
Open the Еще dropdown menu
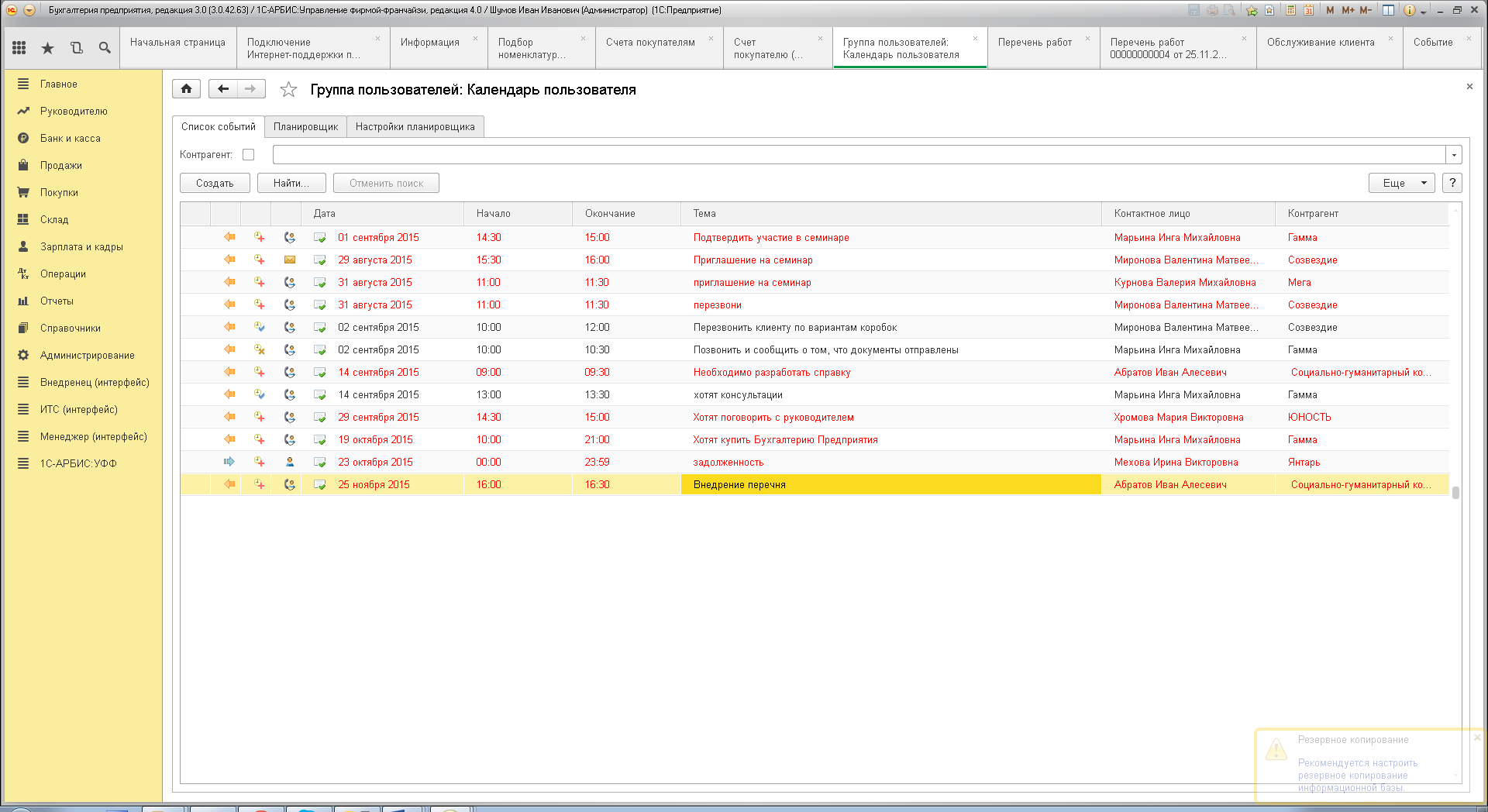click(x=1402, y=183)
